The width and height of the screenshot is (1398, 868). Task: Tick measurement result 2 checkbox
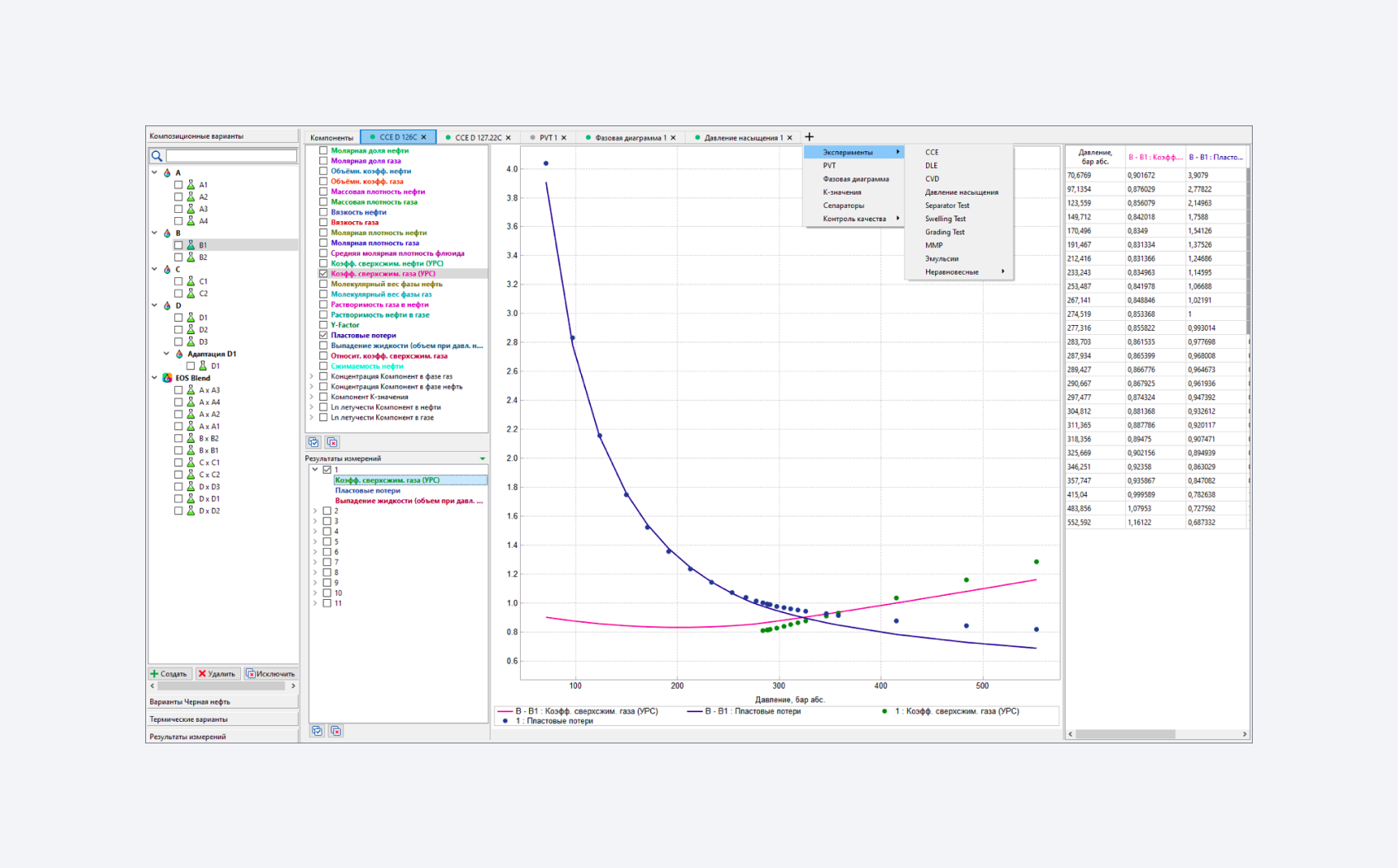327,512
